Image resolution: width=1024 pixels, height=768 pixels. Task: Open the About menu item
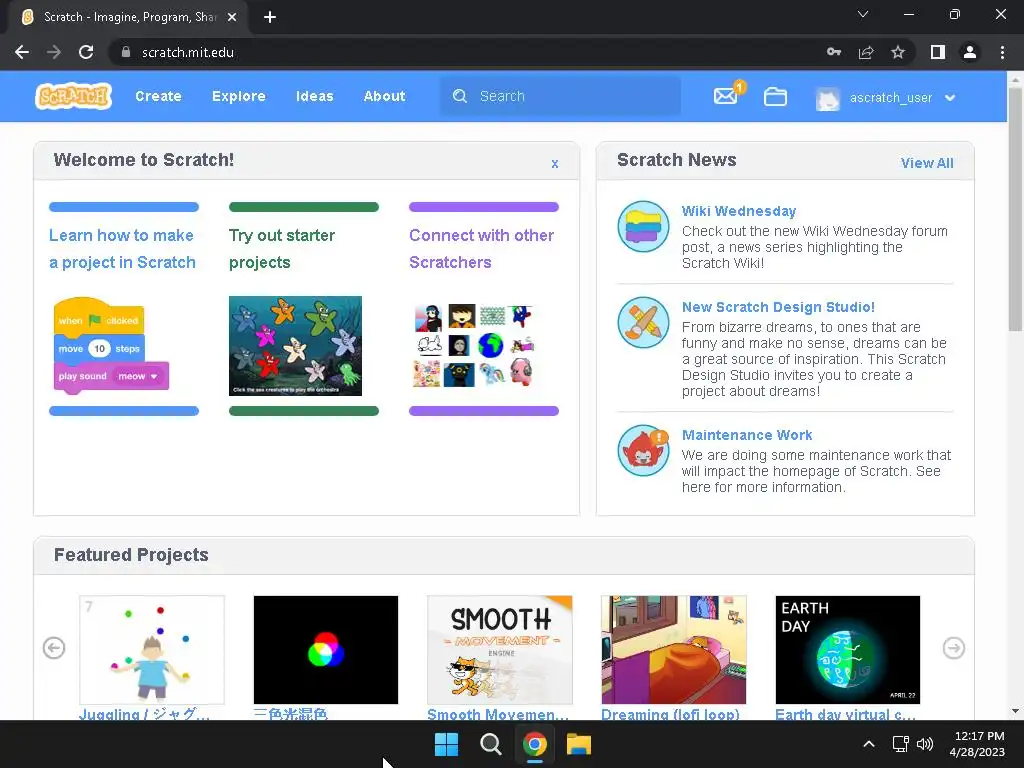[x=384, y=96]
